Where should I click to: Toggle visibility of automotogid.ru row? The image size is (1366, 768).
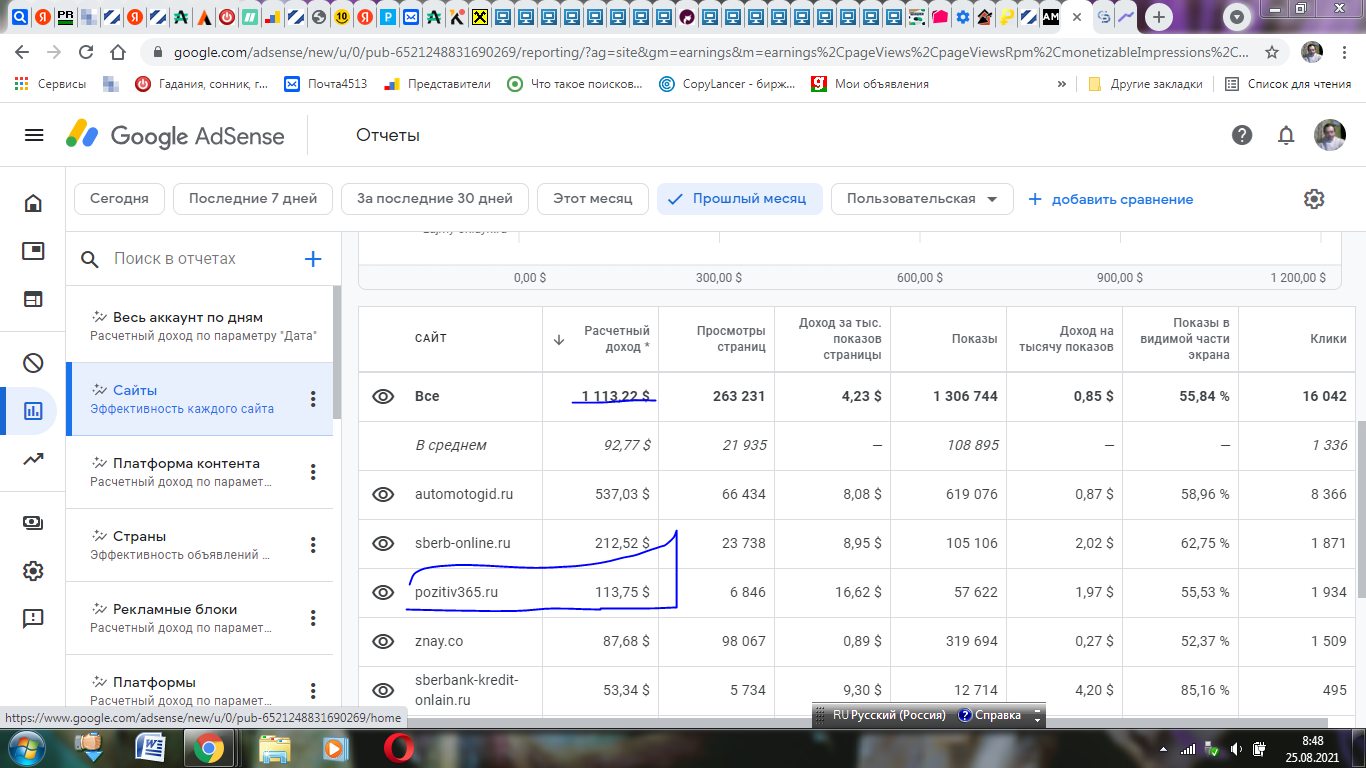coord(383,494)
